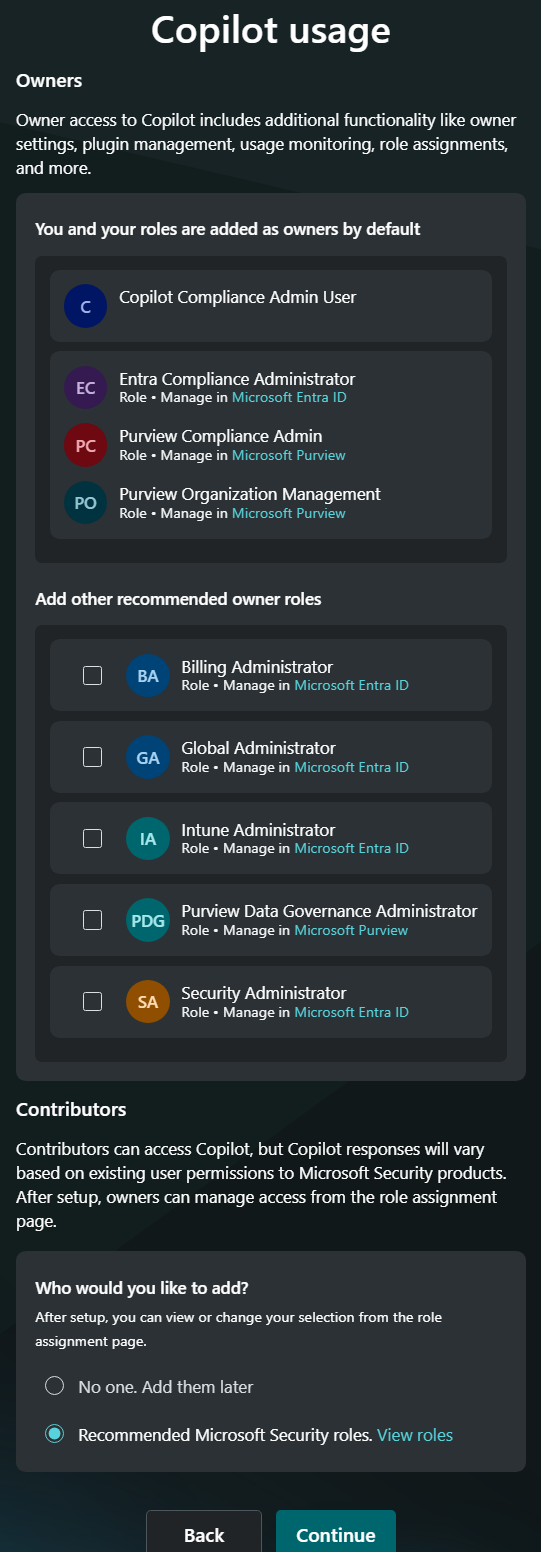Click the Continue button

336,1534
